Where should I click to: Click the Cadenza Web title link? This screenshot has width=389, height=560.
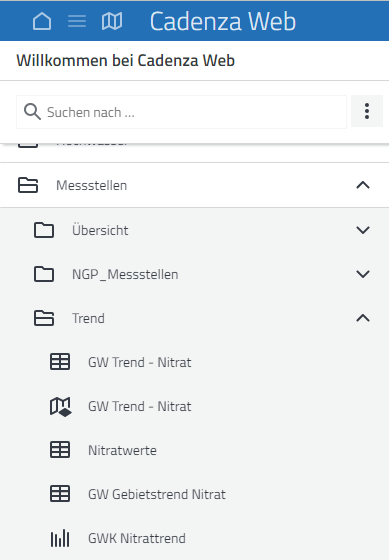pyautogui.click(x=223, y=21)
